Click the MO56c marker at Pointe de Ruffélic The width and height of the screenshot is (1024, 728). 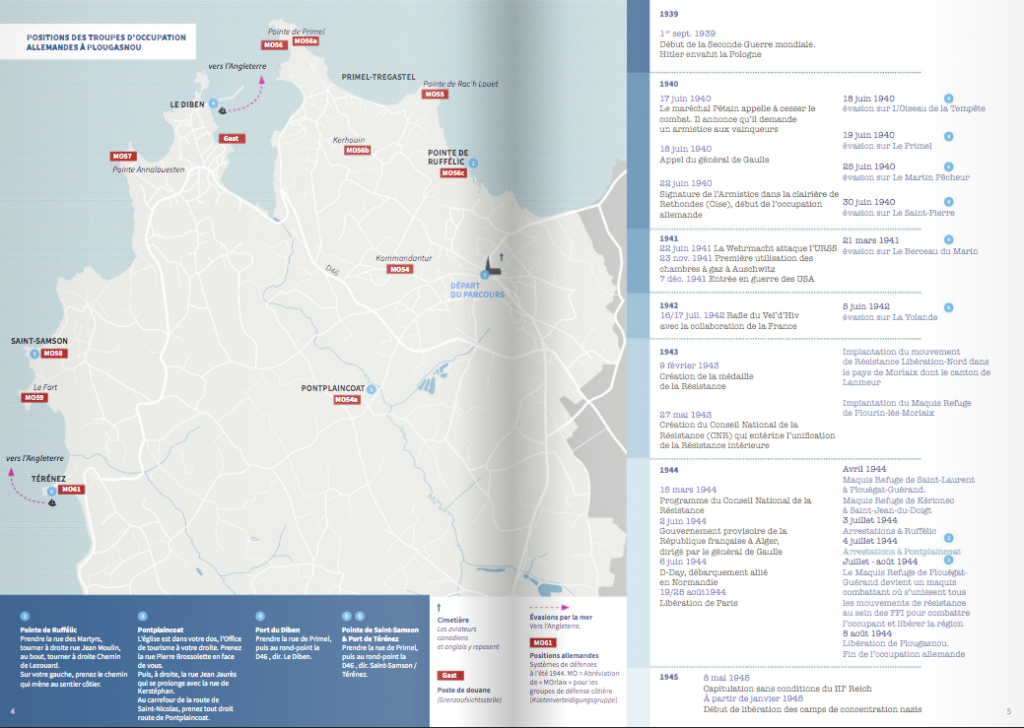(x=453, y=173)
